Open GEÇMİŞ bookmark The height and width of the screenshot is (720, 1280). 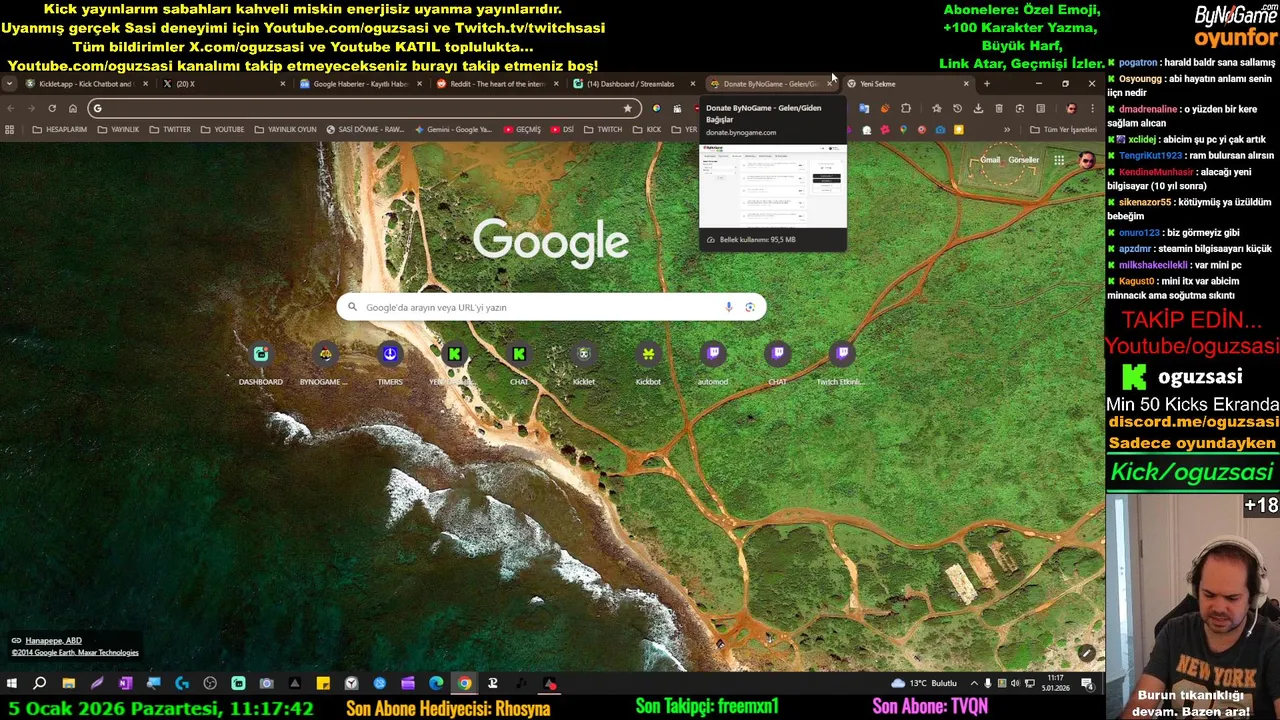(x=521, y=129)
